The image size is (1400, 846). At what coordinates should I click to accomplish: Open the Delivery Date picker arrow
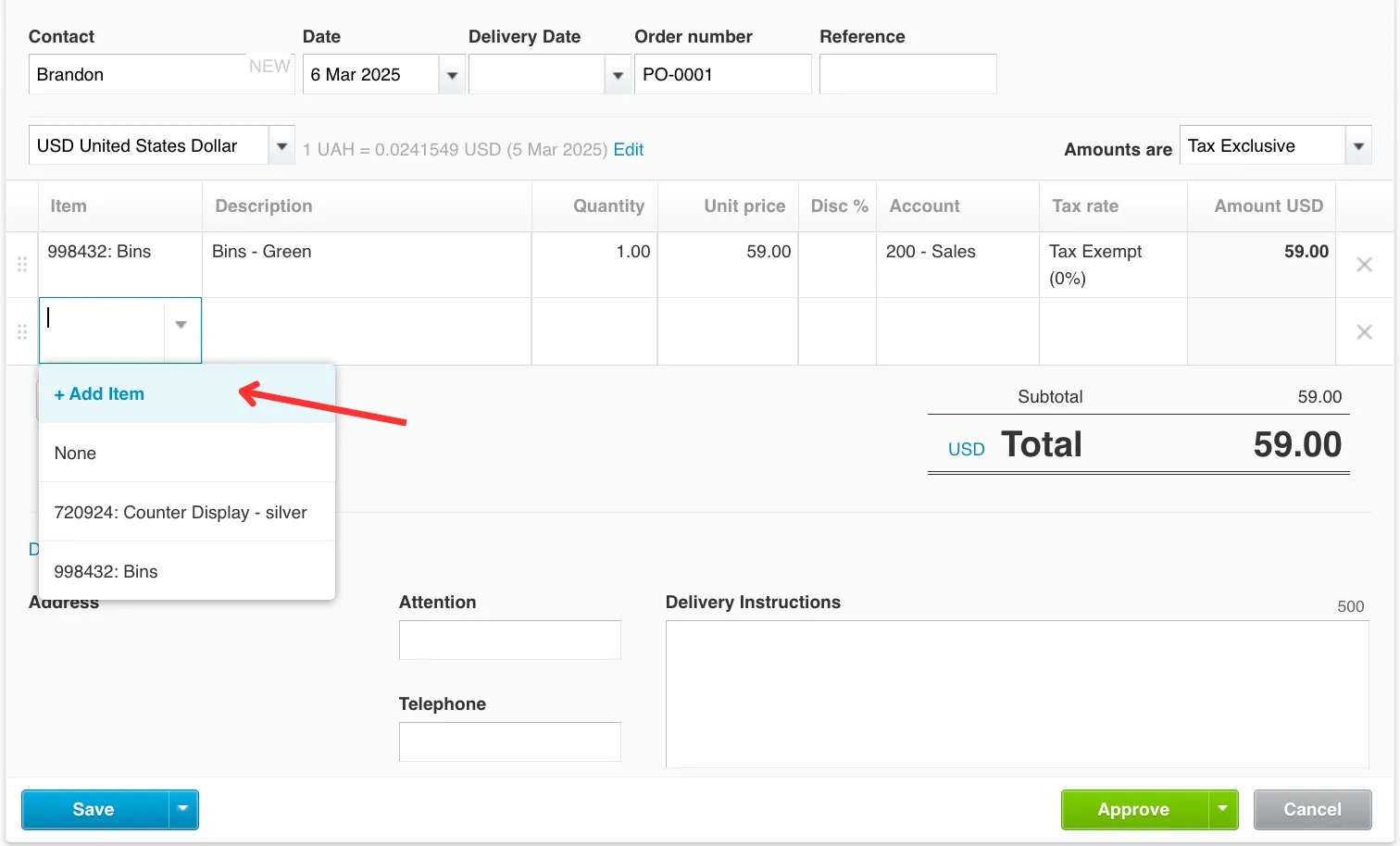tap(618, 75)
